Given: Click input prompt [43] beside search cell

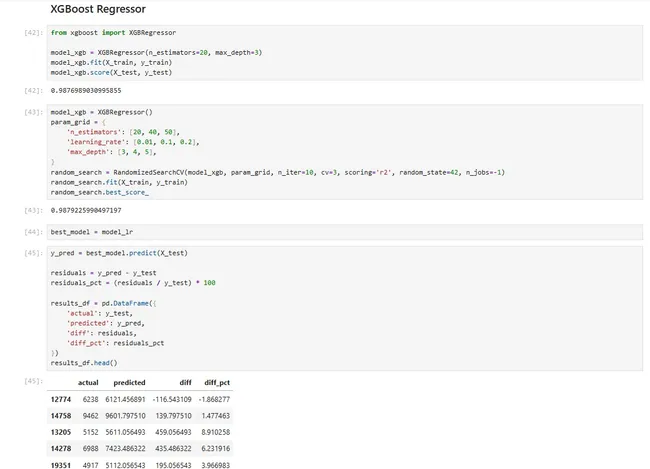Looking at the screenshot, I should 34,112.
